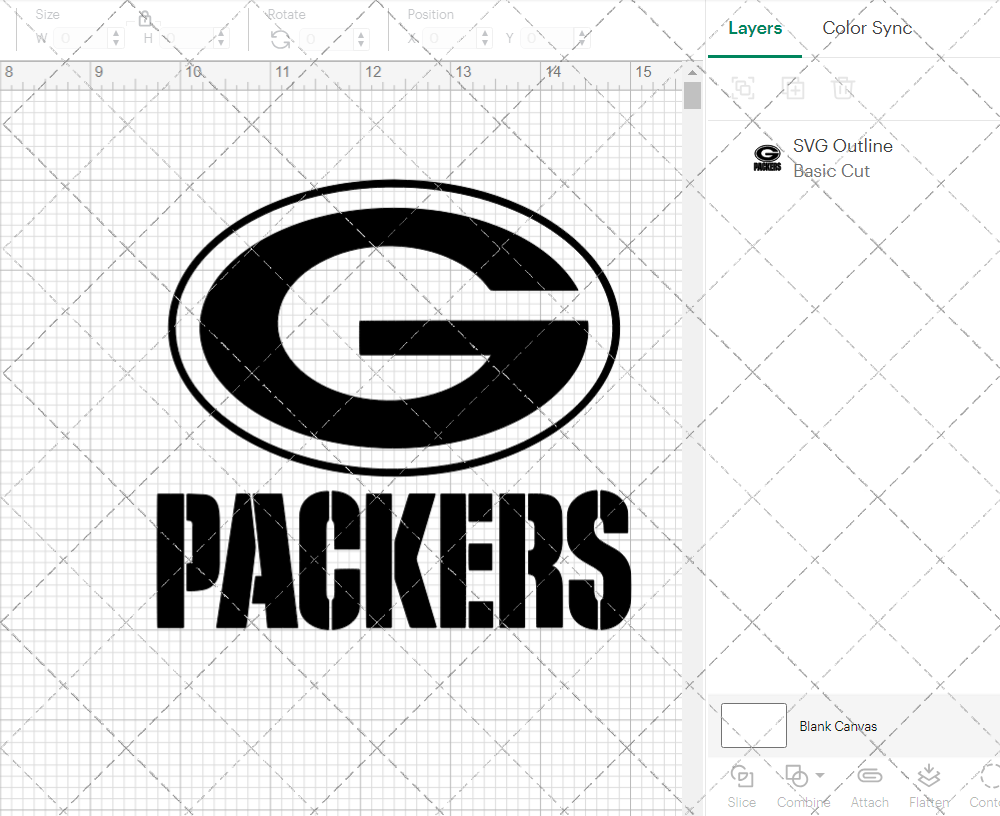Click the Rotate angle input field
Screen dimensions: 1000x816
click(x=327, y=39)
